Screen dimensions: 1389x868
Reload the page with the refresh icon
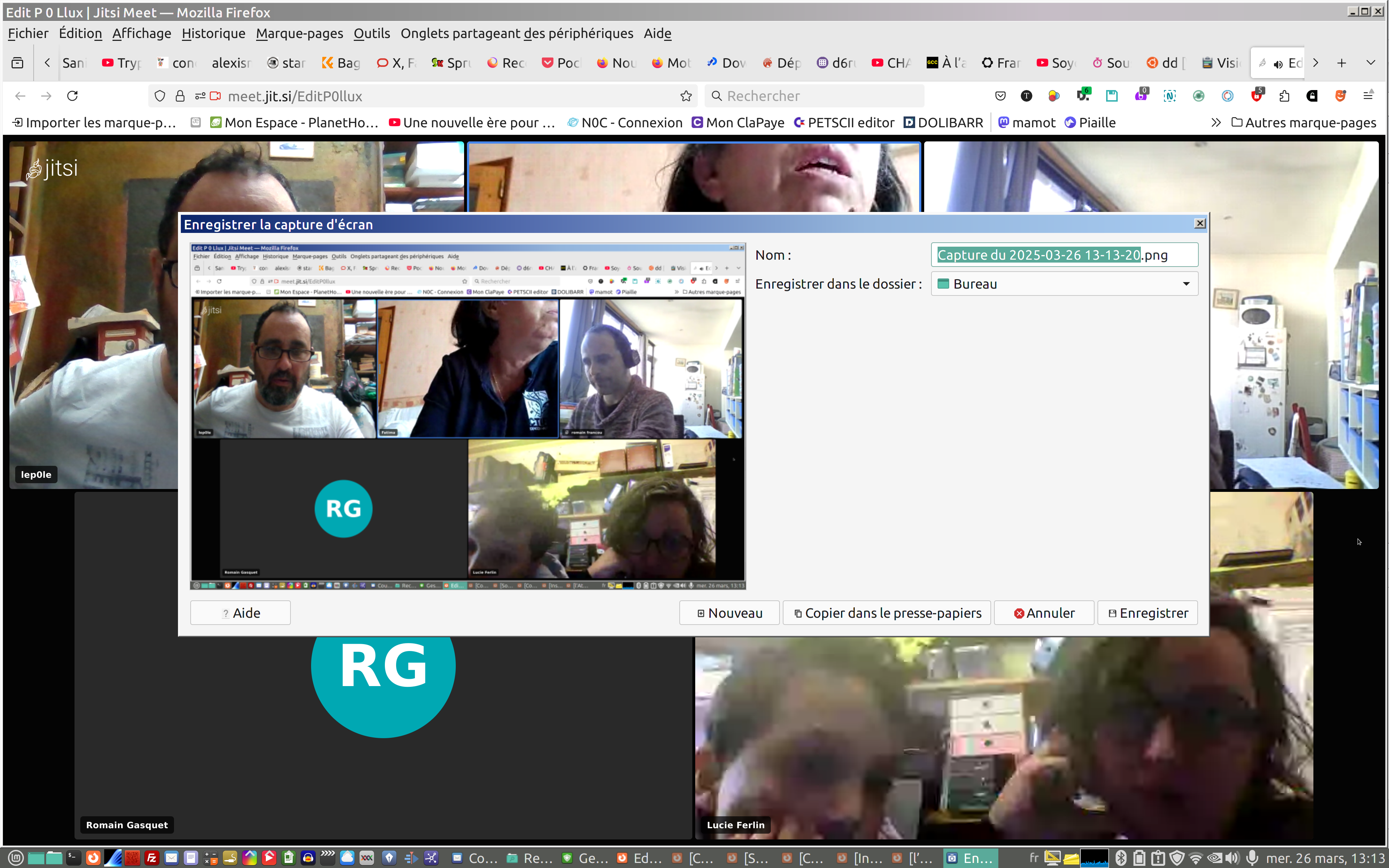[72, 96]
